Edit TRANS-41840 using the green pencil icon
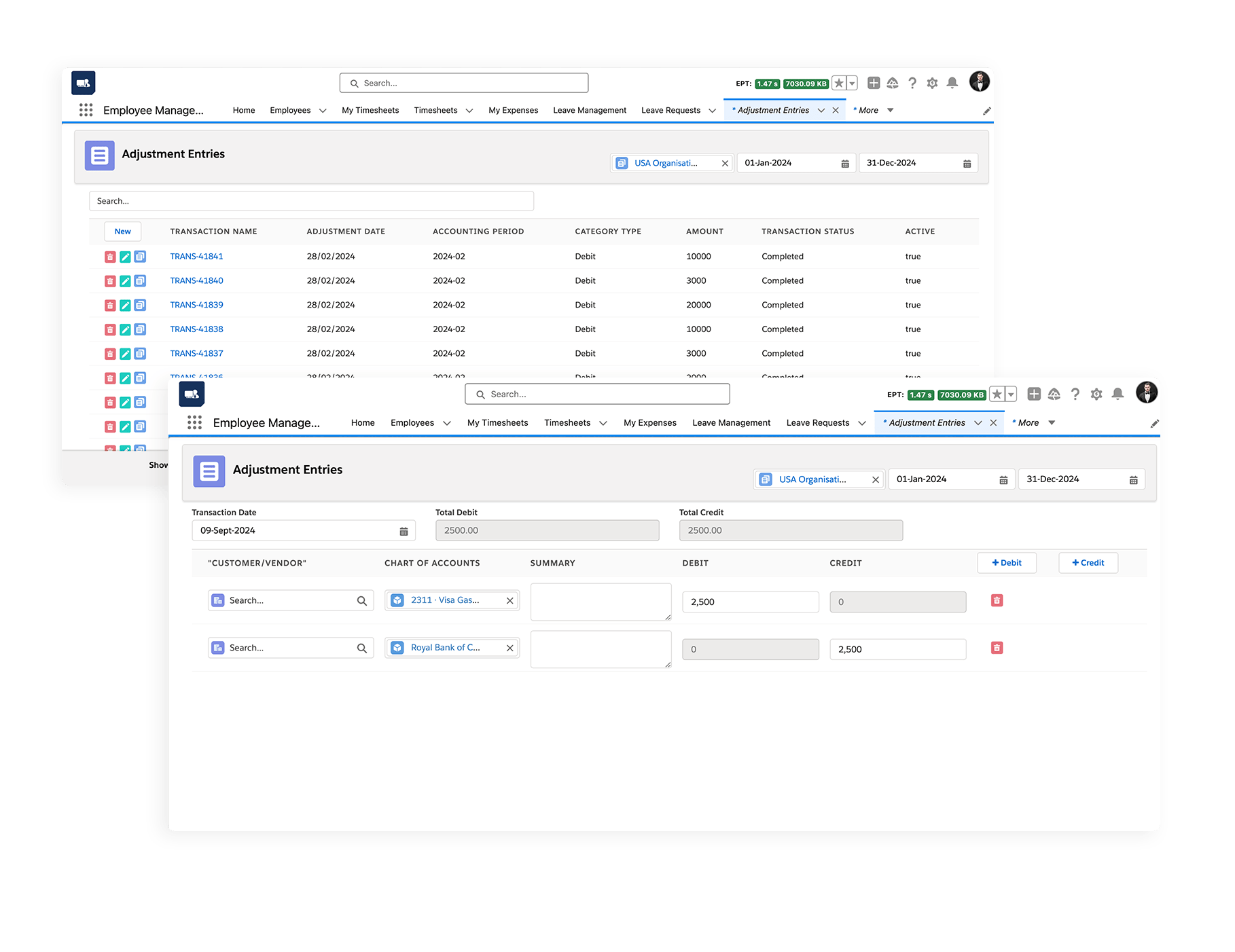The image size is (1235, 952). point(125,281)
